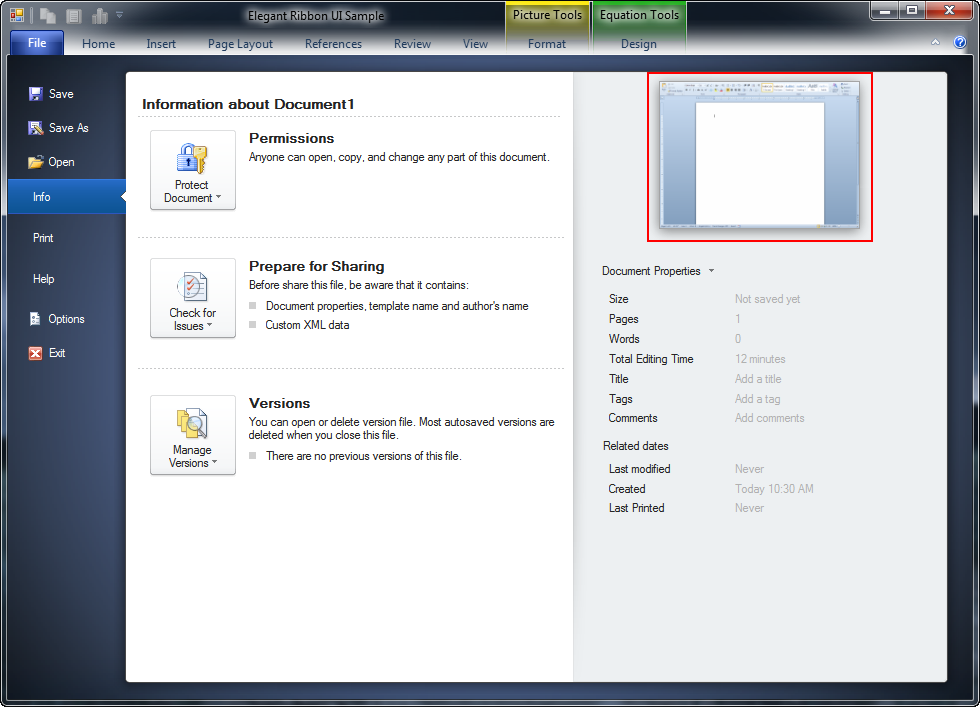
Task: Close the Elegant Ribbon UI Sample window
Action: 949,11
